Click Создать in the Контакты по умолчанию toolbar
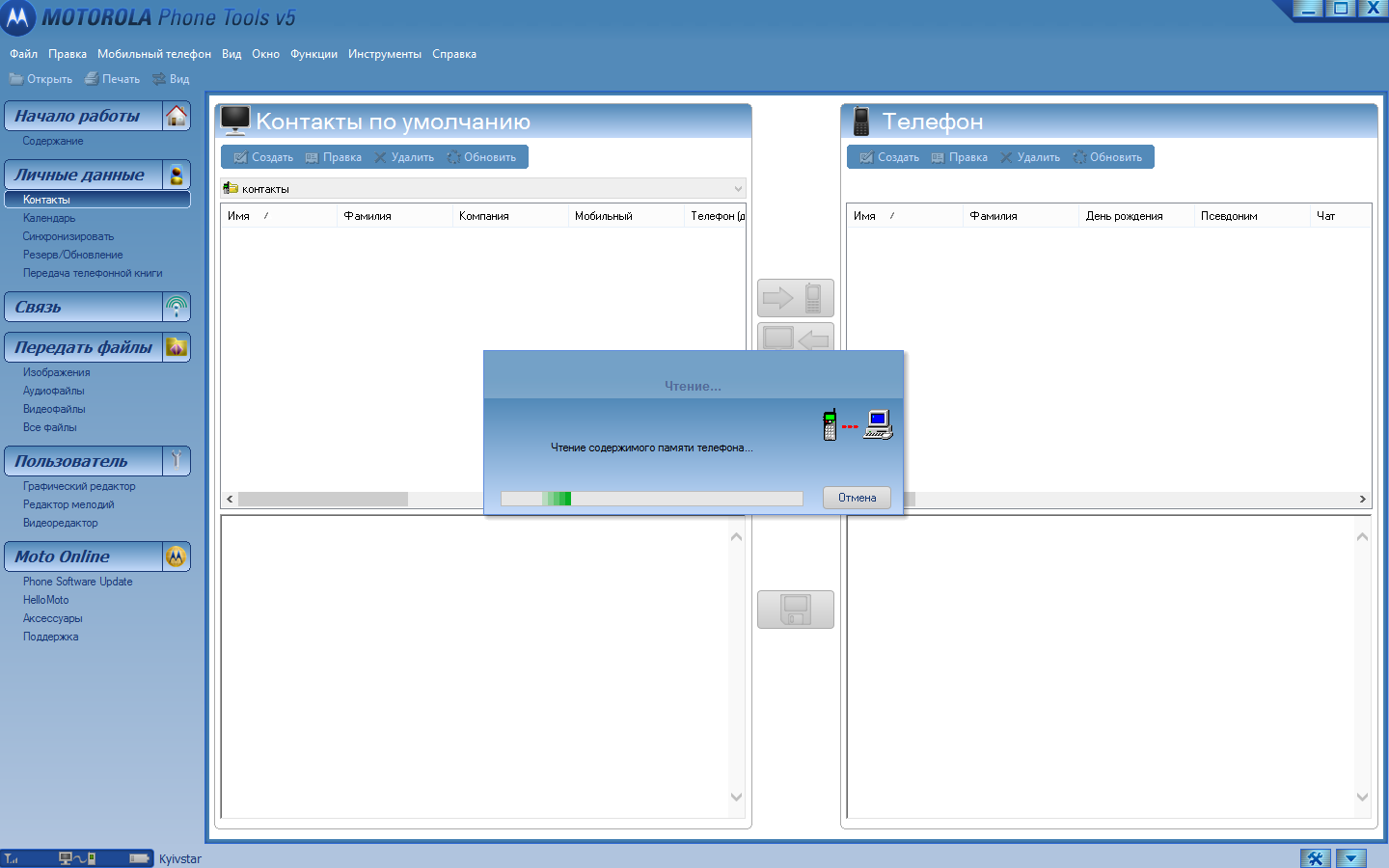The image size is (1389, 868). (x=263, y=157)
